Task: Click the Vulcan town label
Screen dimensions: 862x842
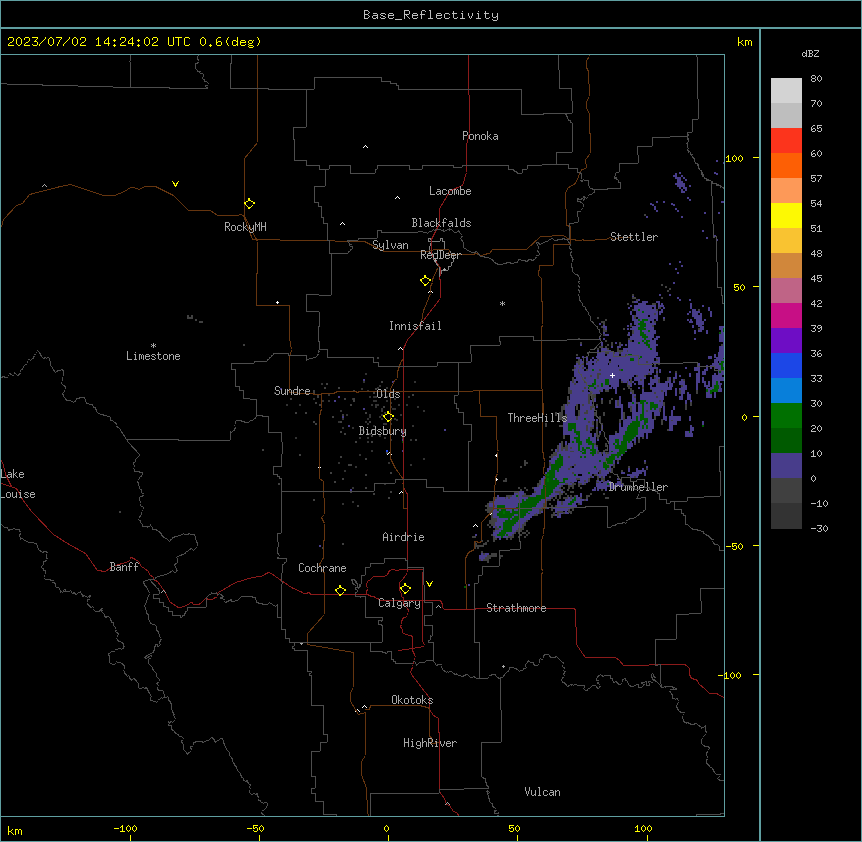Action: click(542, 792)
